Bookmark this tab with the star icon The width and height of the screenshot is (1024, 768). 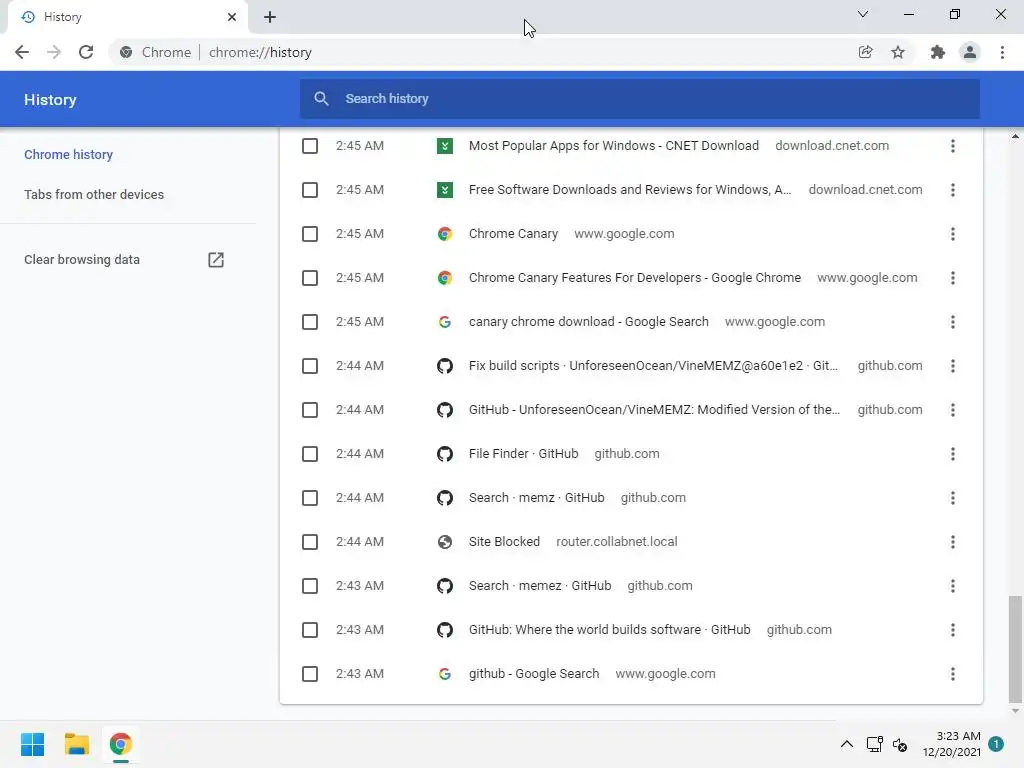[898, 52]
